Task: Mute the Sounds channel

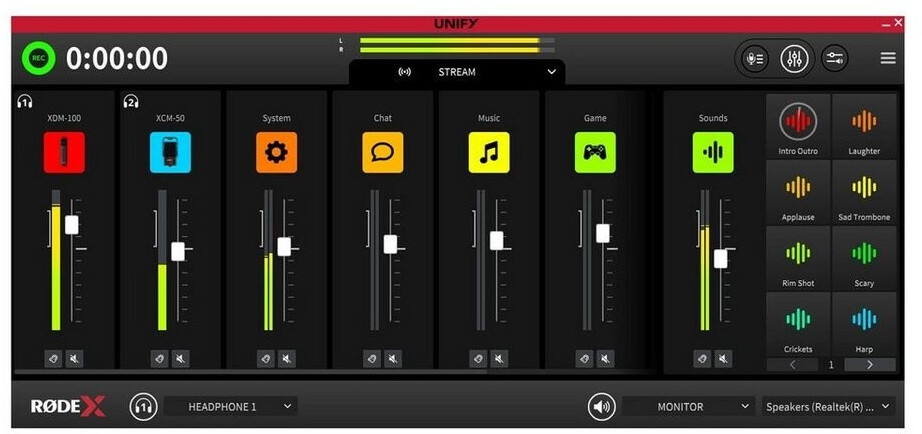Action: (x=723, y=358)
